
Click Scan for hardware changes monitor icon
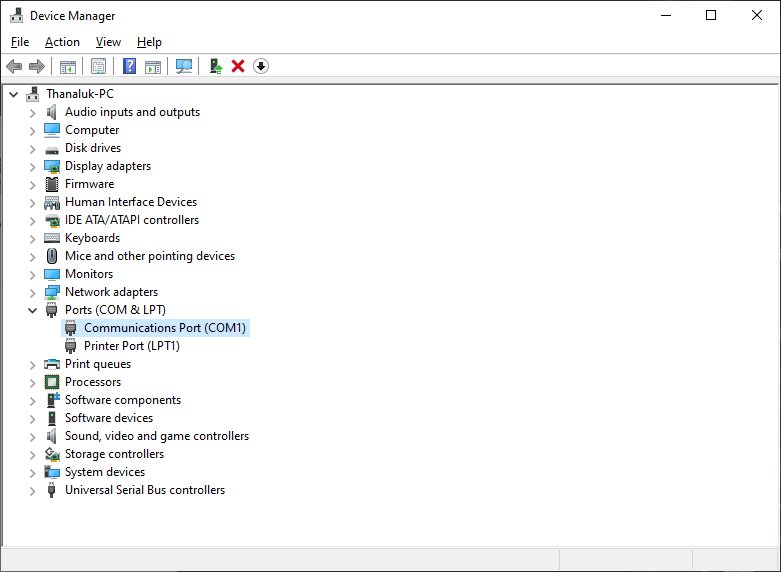[x=184, y=66]
